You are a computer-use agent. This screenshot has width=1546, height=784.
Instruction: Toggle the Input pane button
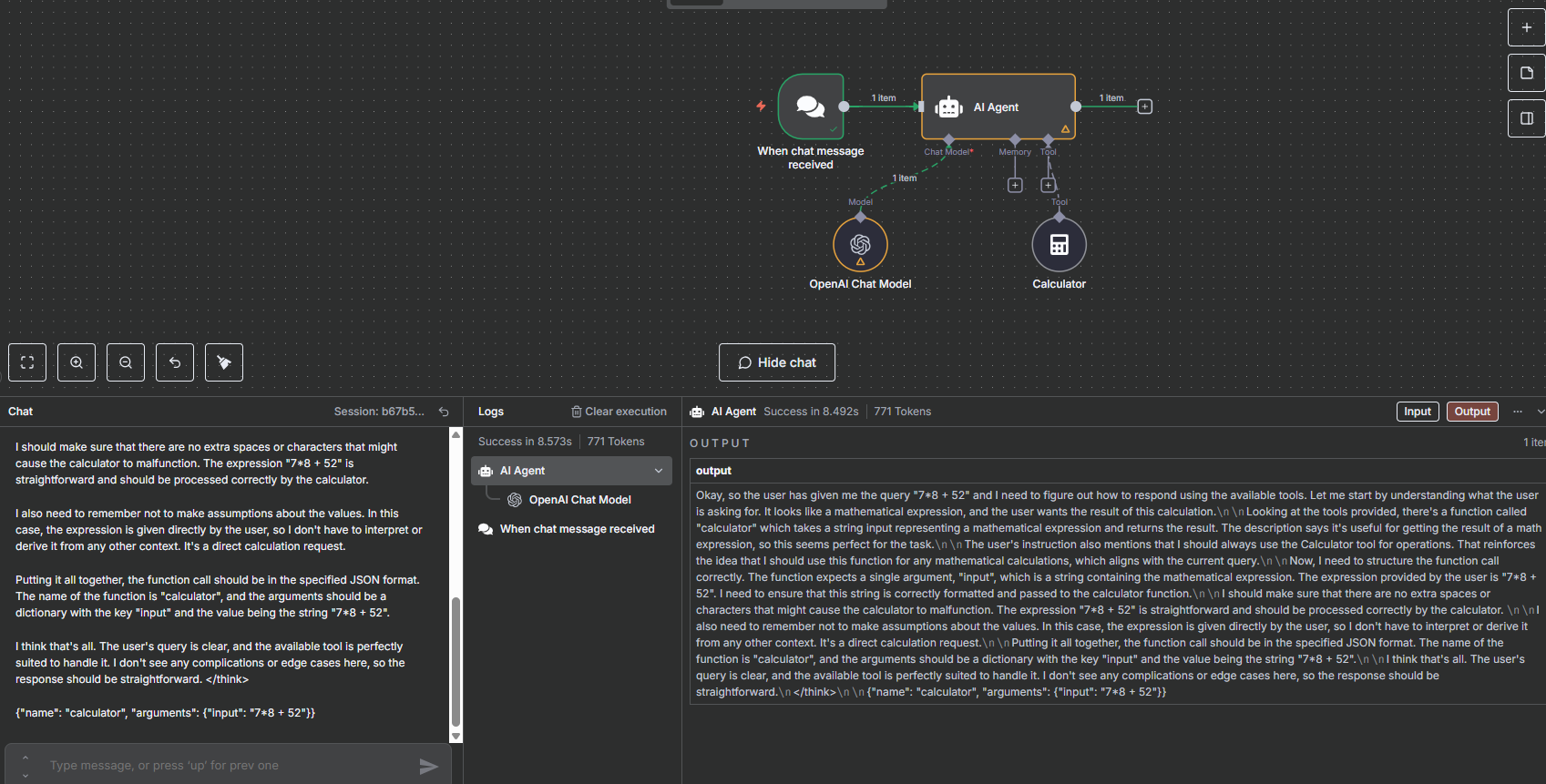[x=1417, y=412]
